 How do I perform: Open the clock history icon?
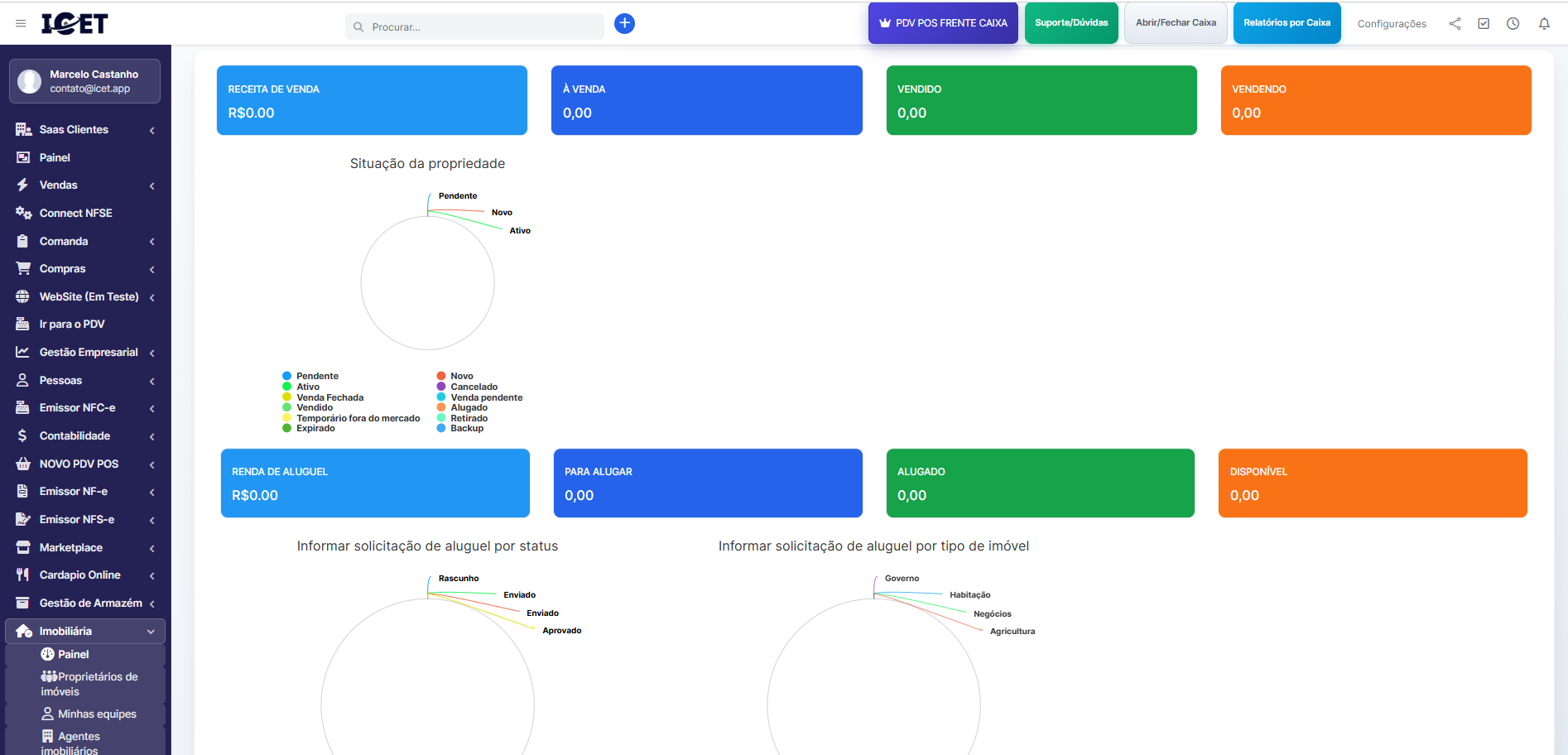pos(1513,24)
